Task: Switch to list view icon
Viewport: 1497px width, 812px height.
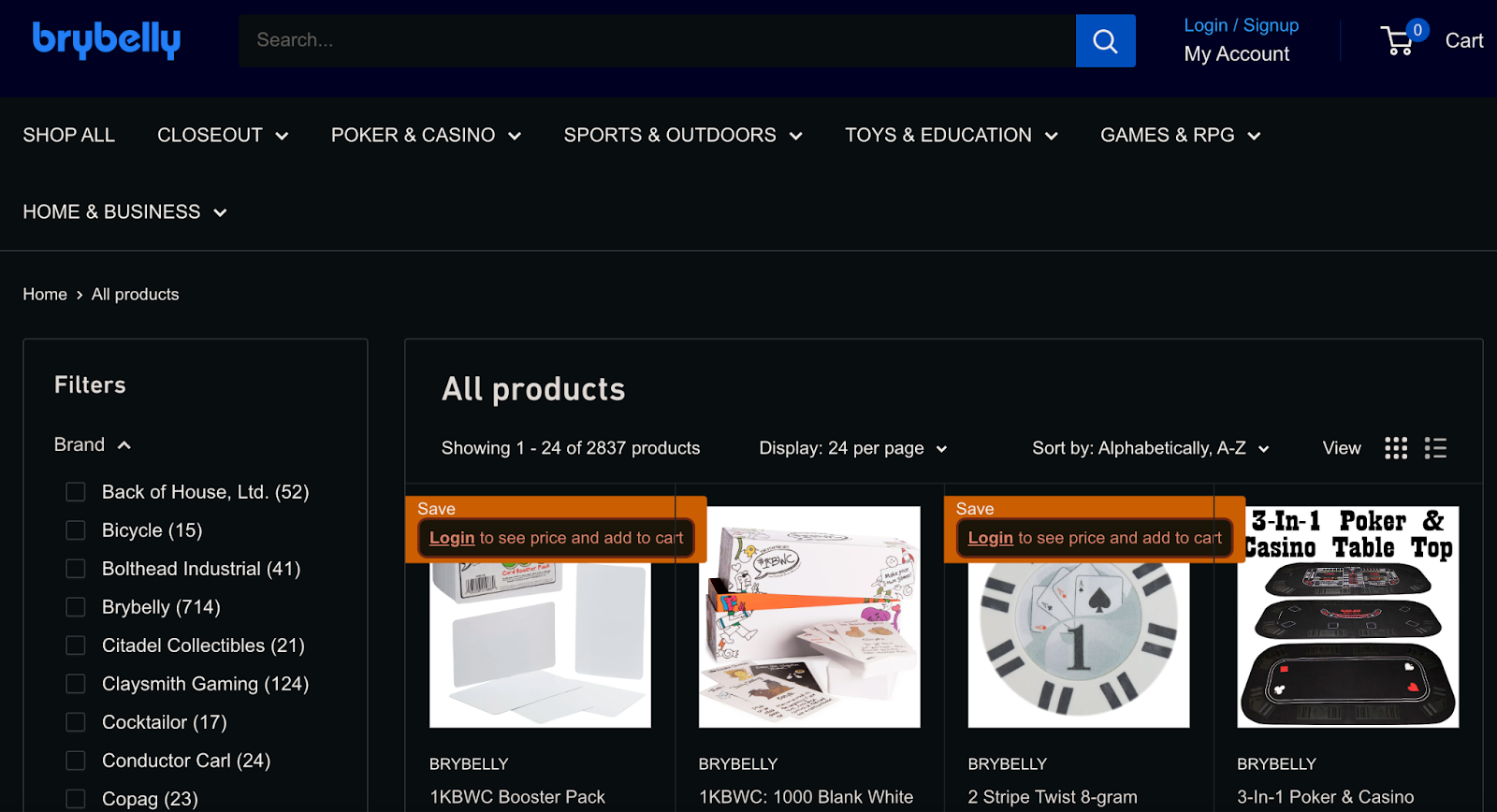Action: pyautogui.click(x=1435, y=448)
